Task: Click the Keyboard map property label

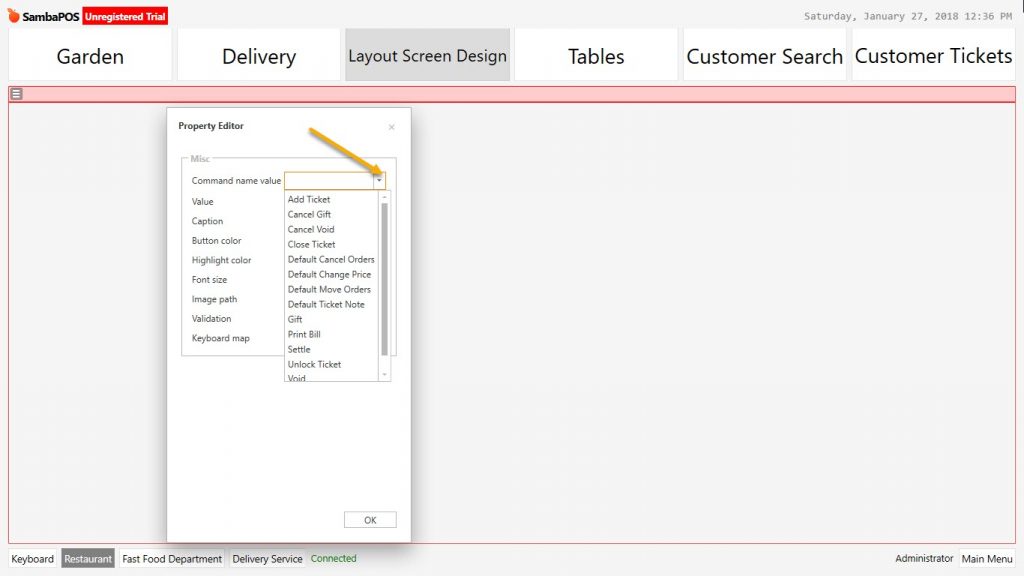Action: [220, 338]
